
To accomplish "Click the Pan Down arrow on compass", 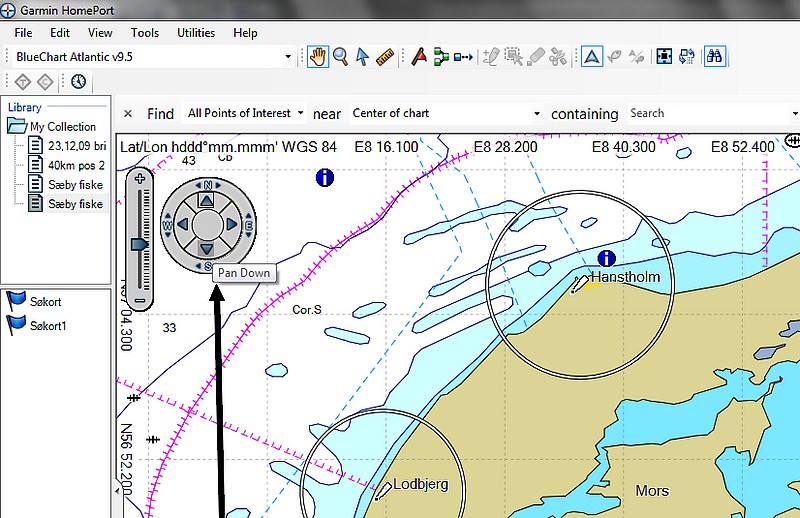I will [206, 249].
